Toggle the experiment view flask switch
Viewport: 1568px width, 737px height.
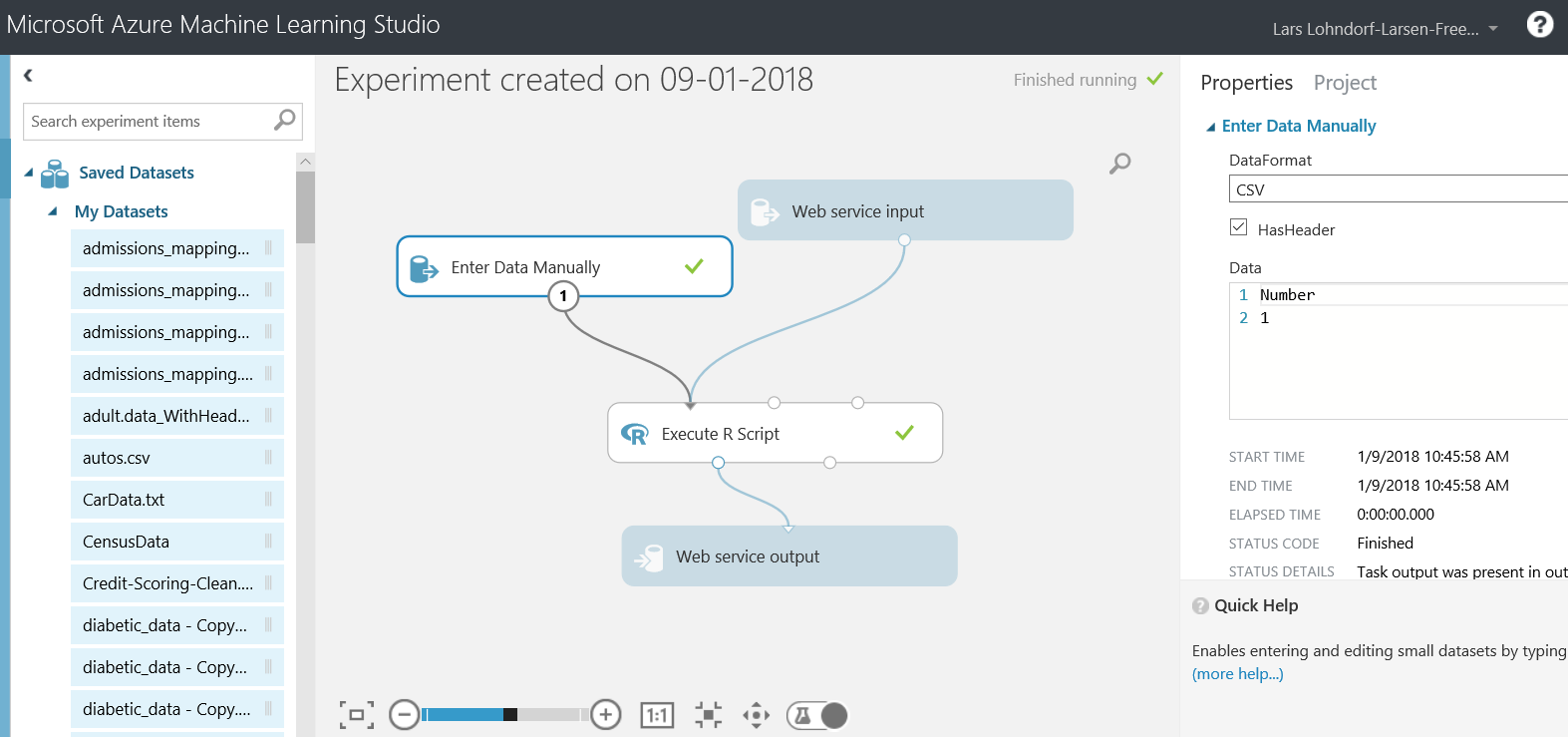817,715
